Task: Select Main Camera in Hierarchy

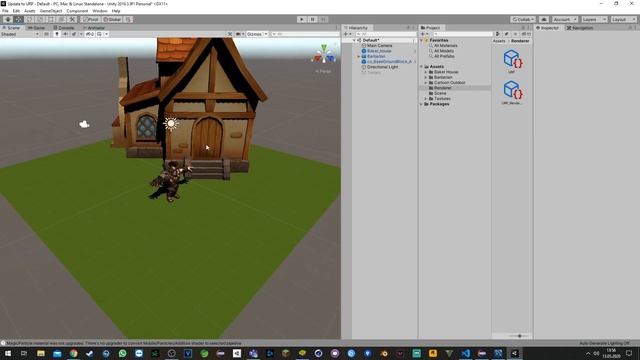Action: [x=379, y=46]
